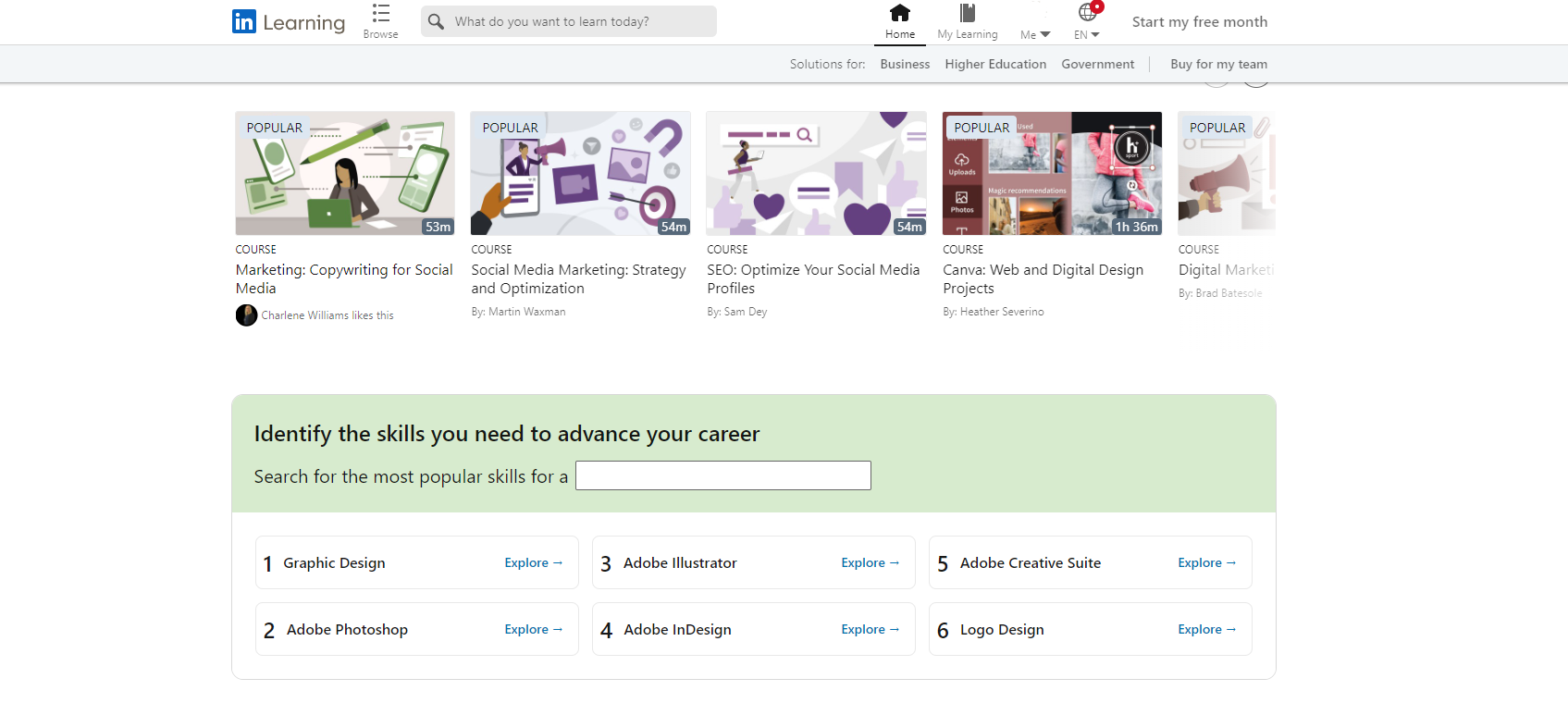Click the Marketing: Copywriting for Social Media title
The width and height of the screenshot is (1568, 703).
point(344,278)
